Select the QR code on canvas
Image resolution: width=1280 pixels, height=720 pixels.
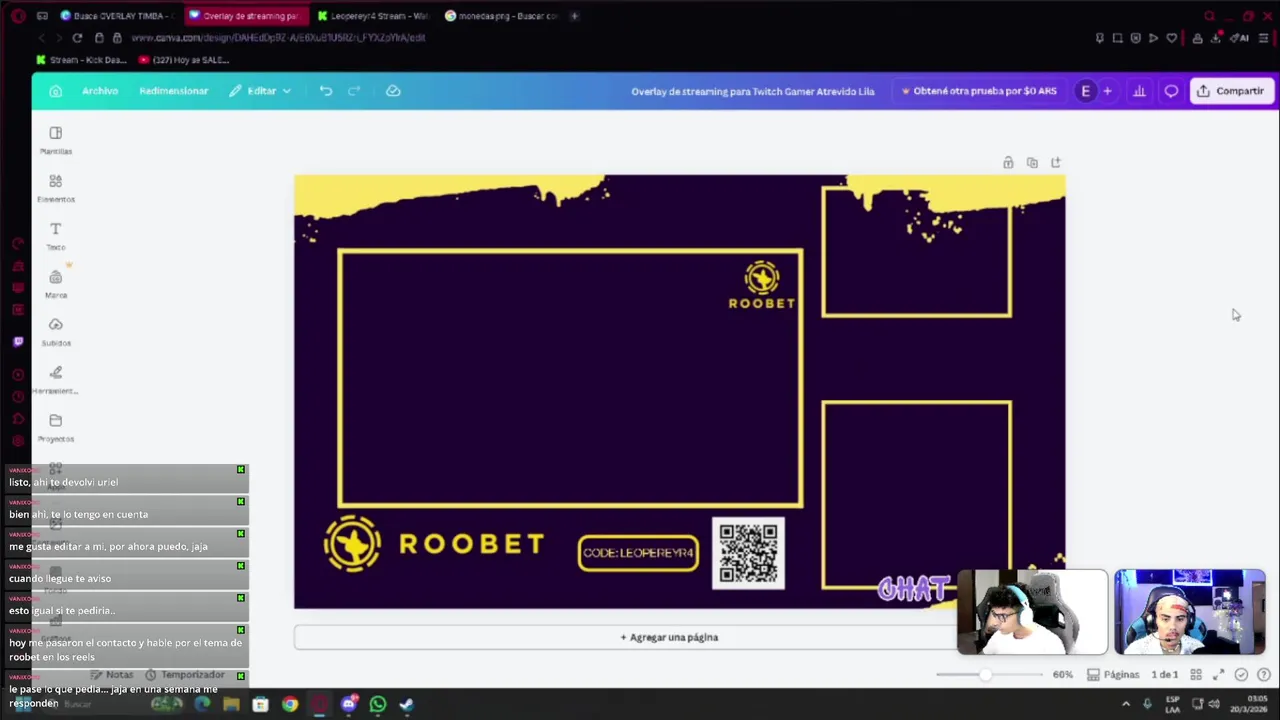[748, 553]
